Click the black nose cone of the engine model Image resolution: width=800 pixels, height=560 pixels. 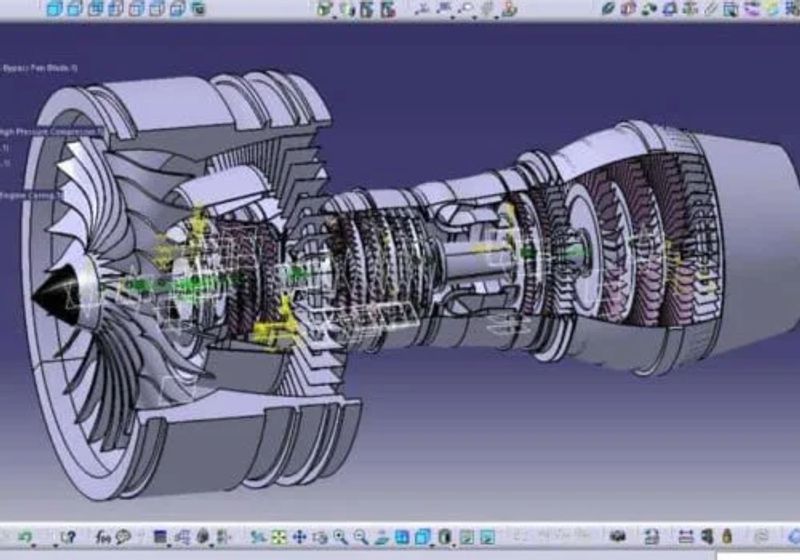pyautogui.click(x=55, y=294)
